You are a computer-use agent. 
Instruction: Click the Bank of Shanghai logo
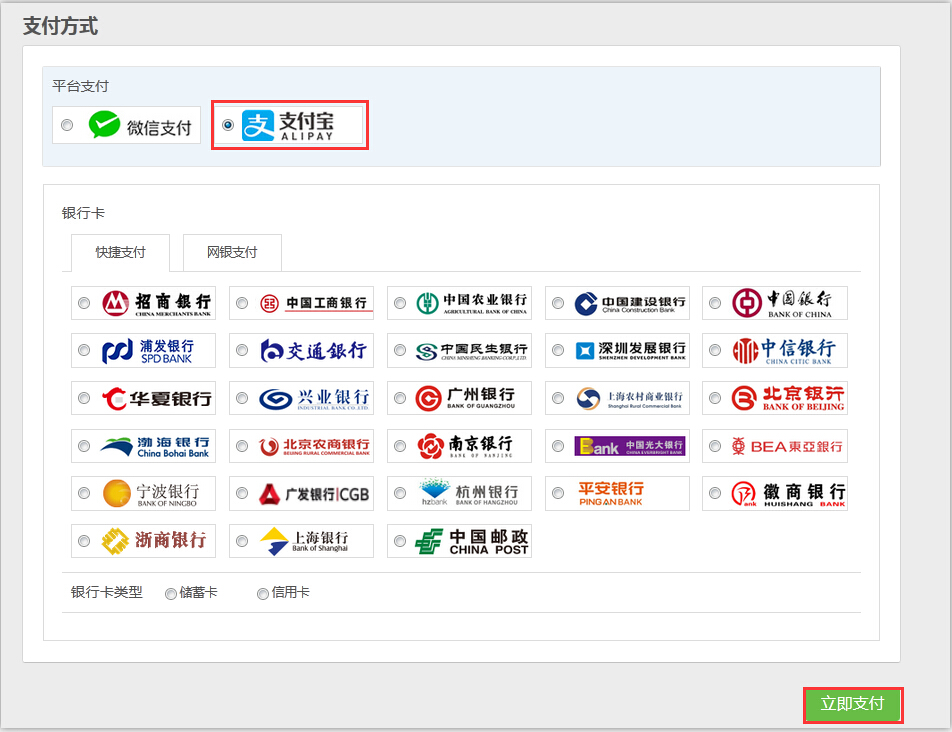pos(304,541)
